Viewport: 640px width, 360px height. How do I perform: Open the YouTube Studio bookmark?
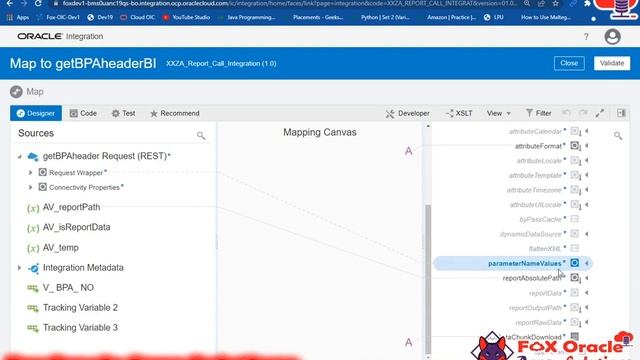pos(186,18)
